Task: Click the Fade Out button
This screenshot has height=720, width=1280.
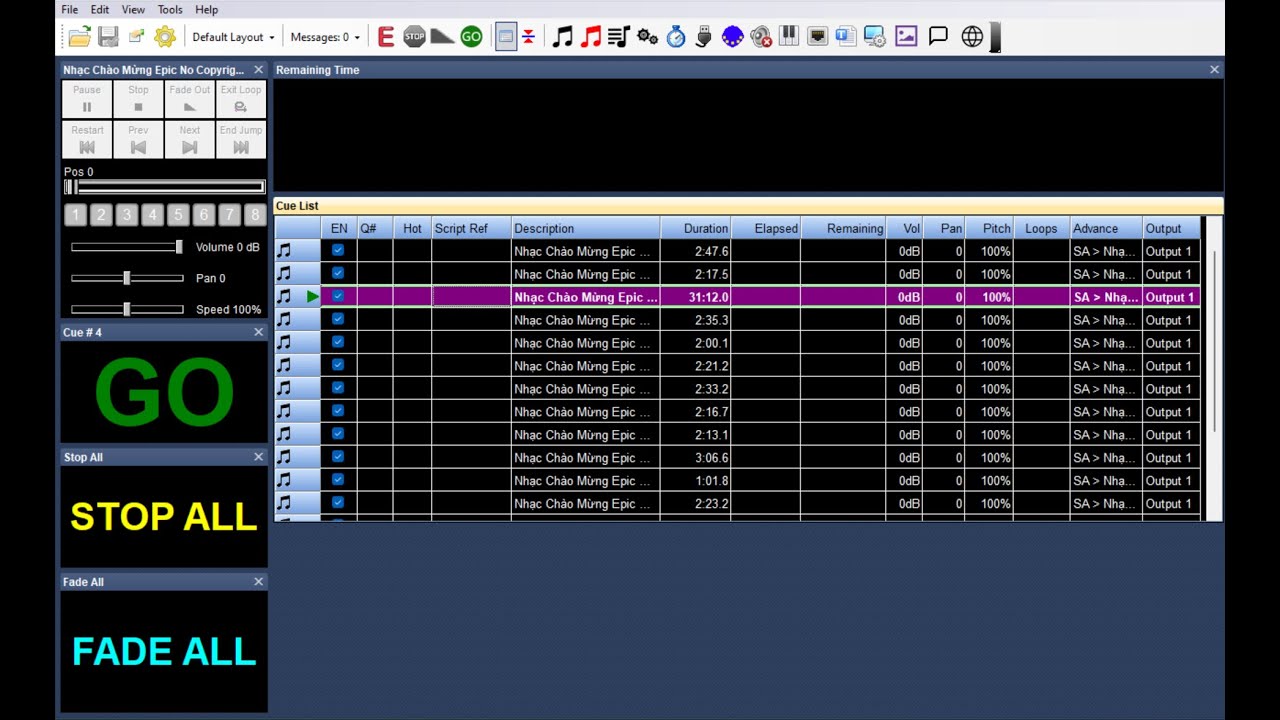Action: coord(190,99)
